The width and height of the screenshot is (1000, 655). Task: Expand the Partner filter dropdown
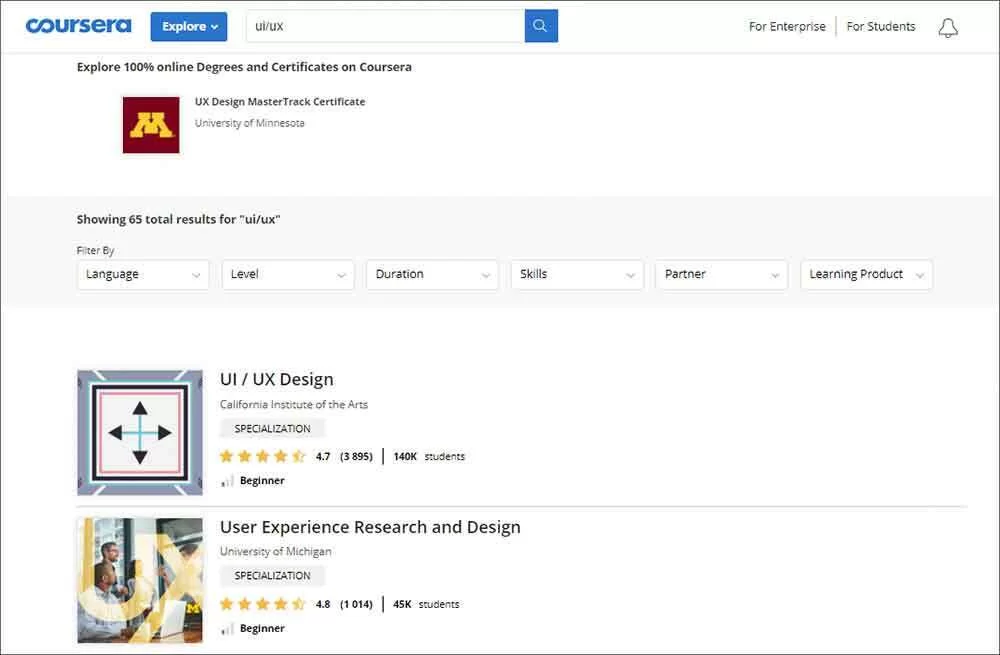[722, 275]
